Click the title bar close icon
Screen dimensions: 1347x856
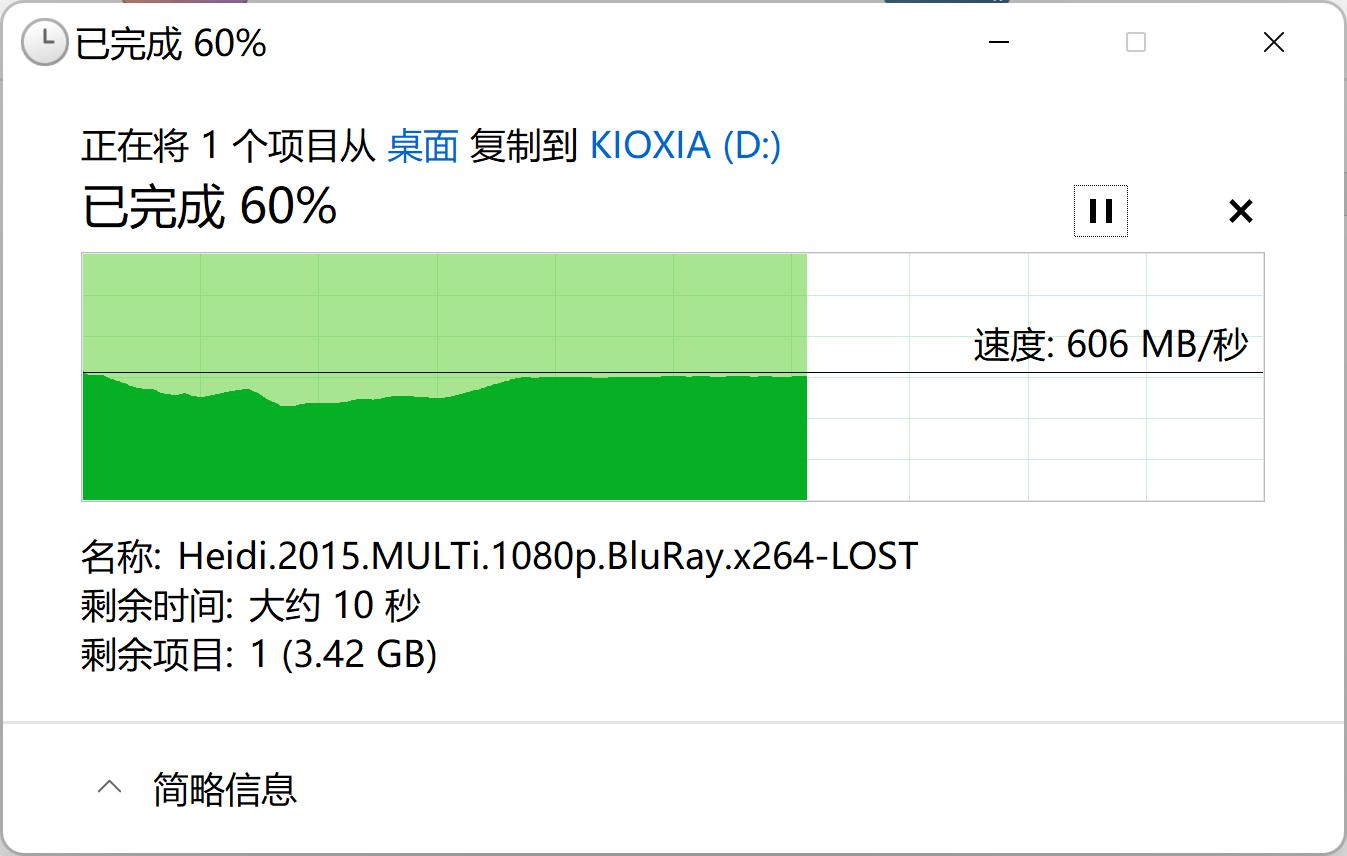[x=1272, y=42]
